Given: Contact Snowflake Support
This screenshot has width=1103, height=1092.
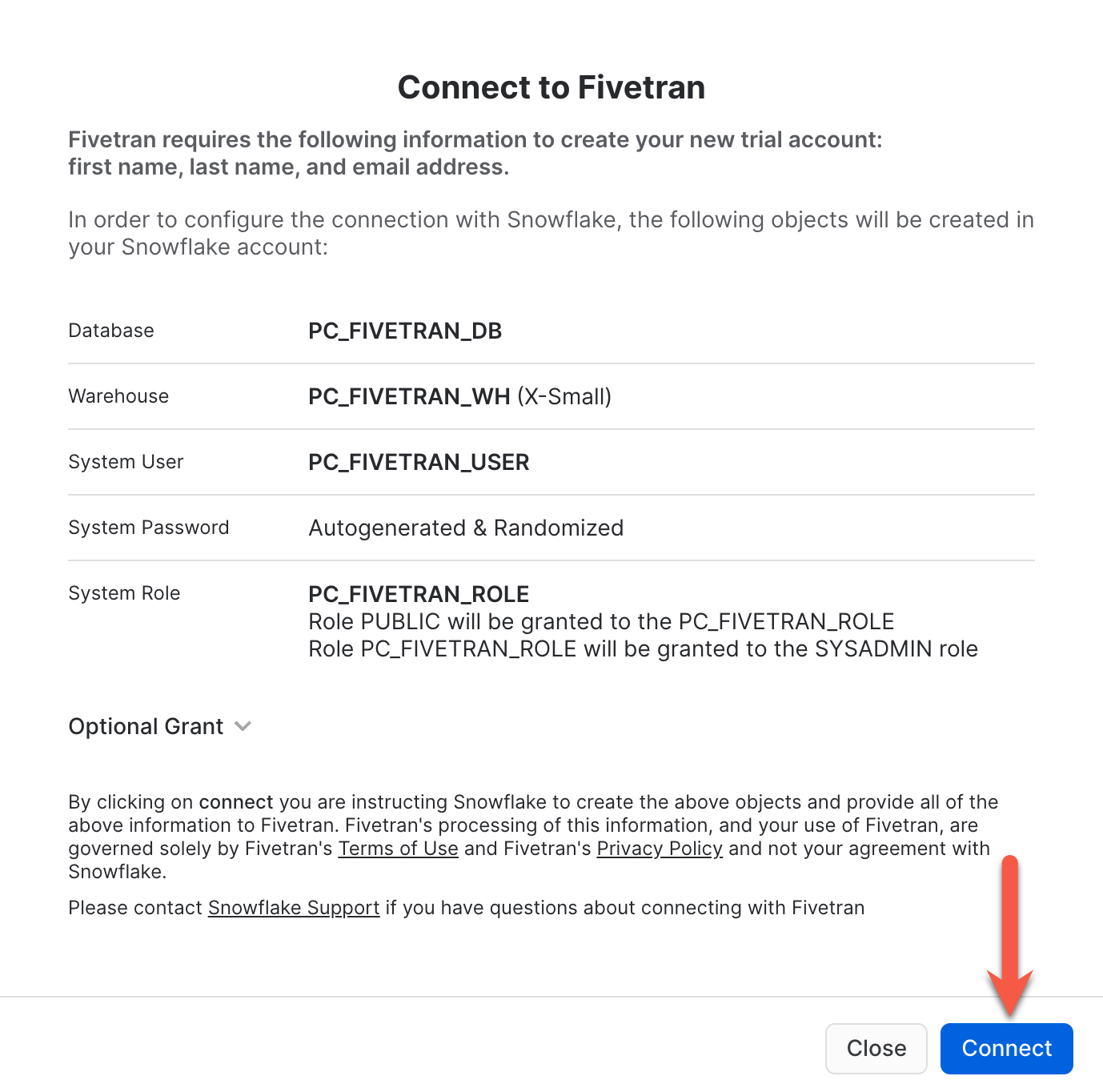Looking at the screenshot, I should [293, 908].
